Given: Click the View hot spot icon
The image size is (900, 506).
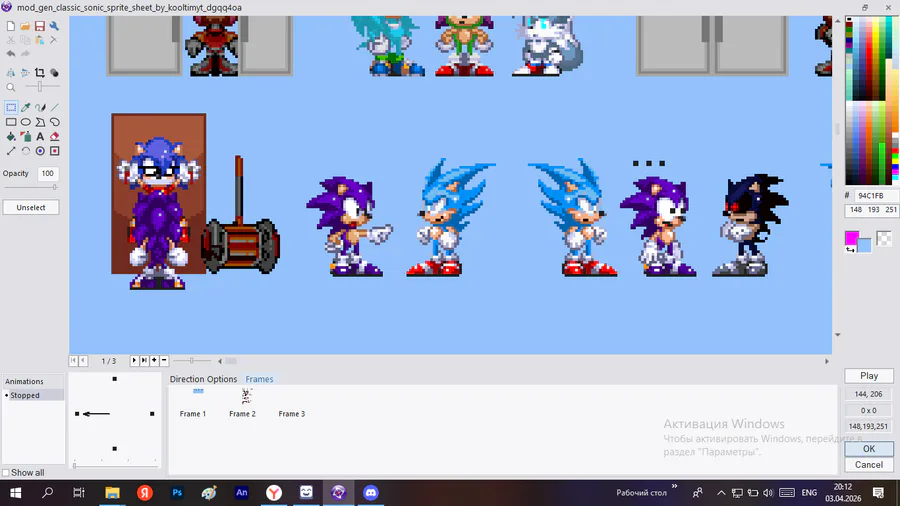Looking at the screenshot, I should point(40,151).
